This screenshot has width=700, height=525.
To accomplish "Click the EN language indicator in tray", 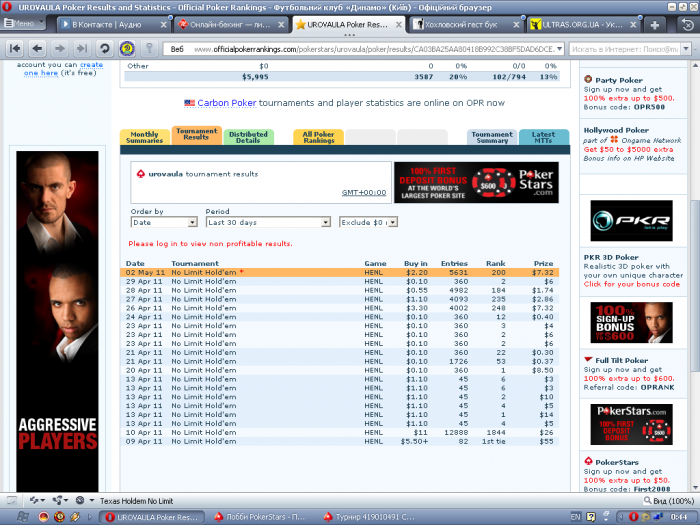I will 575,517.
